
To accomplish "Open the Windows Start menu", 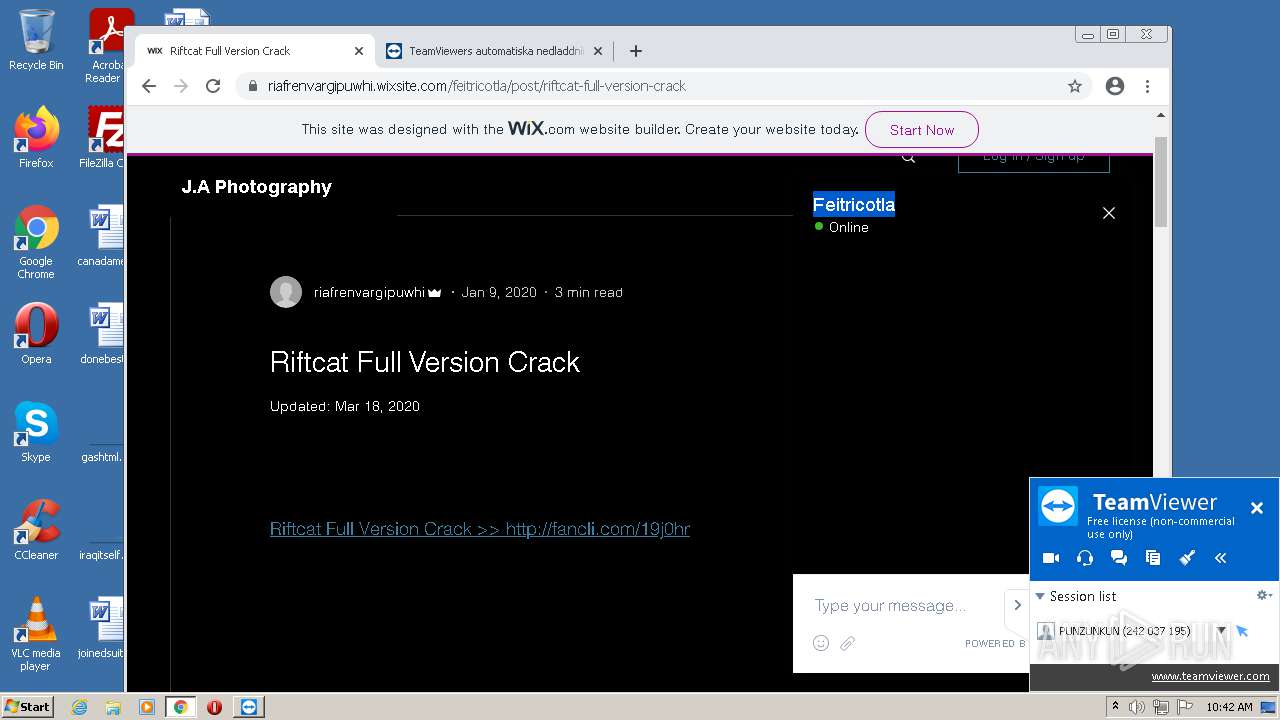I will (x=27, y=706).
